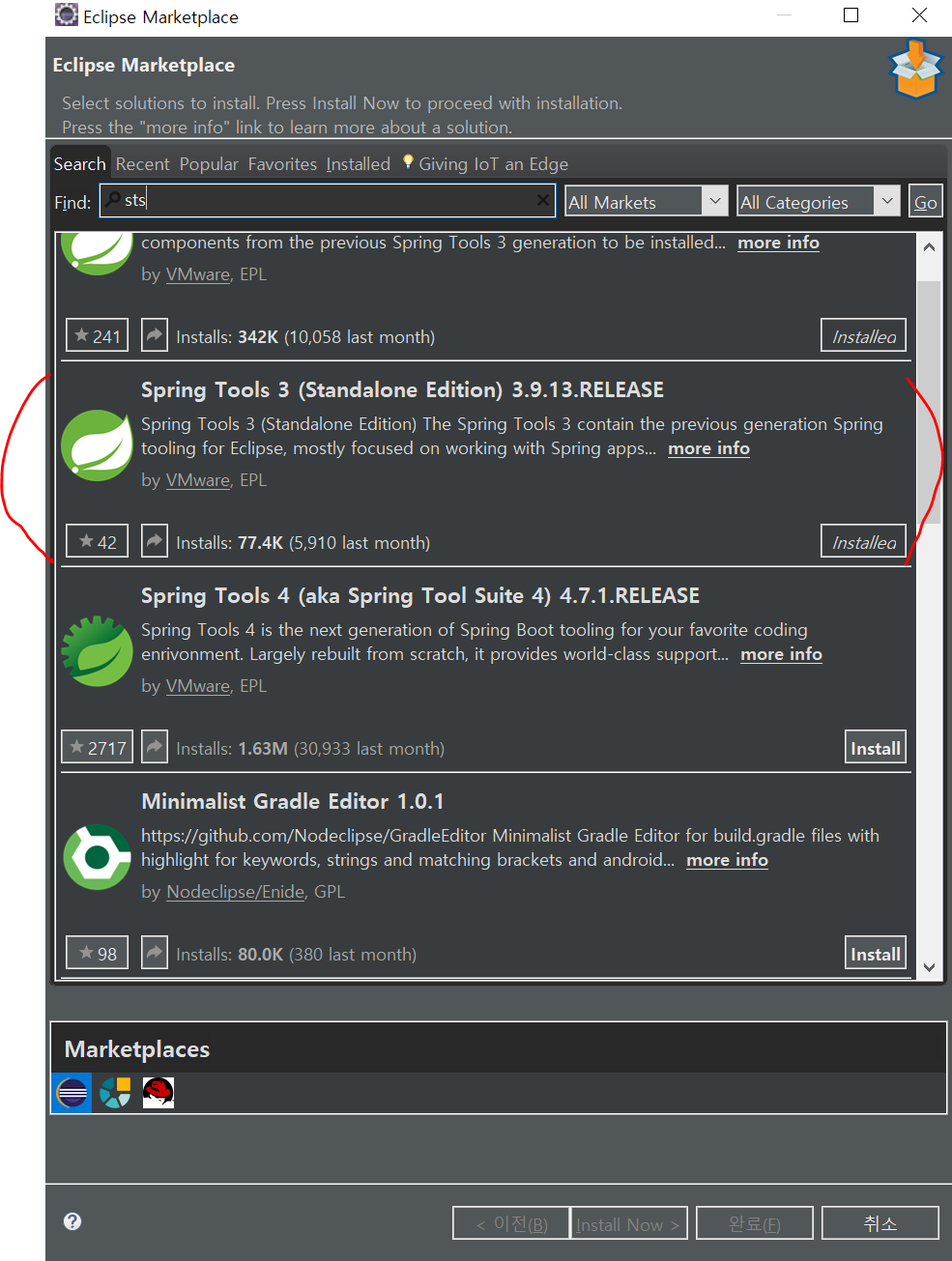Click the Find search input field

(x=328, y=200)
